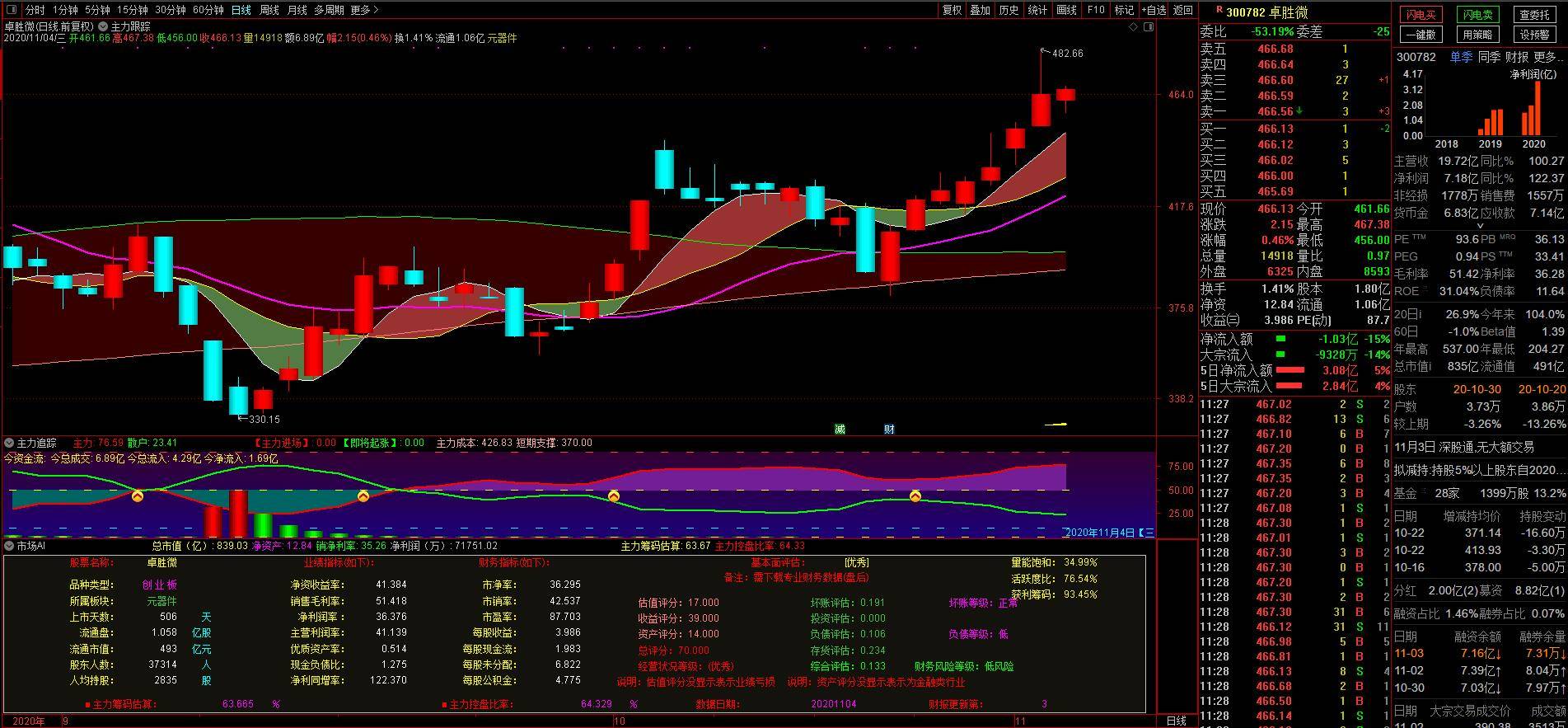Toggle the right panel icon above the chart

tap(1149, 27)
